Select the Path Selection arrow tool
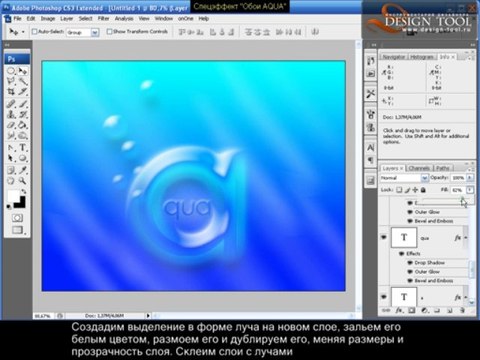 pos(11,158)
